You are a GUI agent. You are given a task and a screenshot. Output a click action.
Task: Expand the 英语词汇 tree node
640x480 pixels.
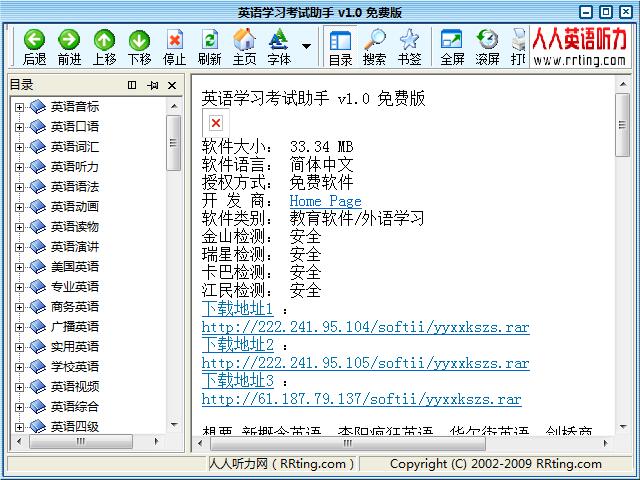[x=19, y=147]
